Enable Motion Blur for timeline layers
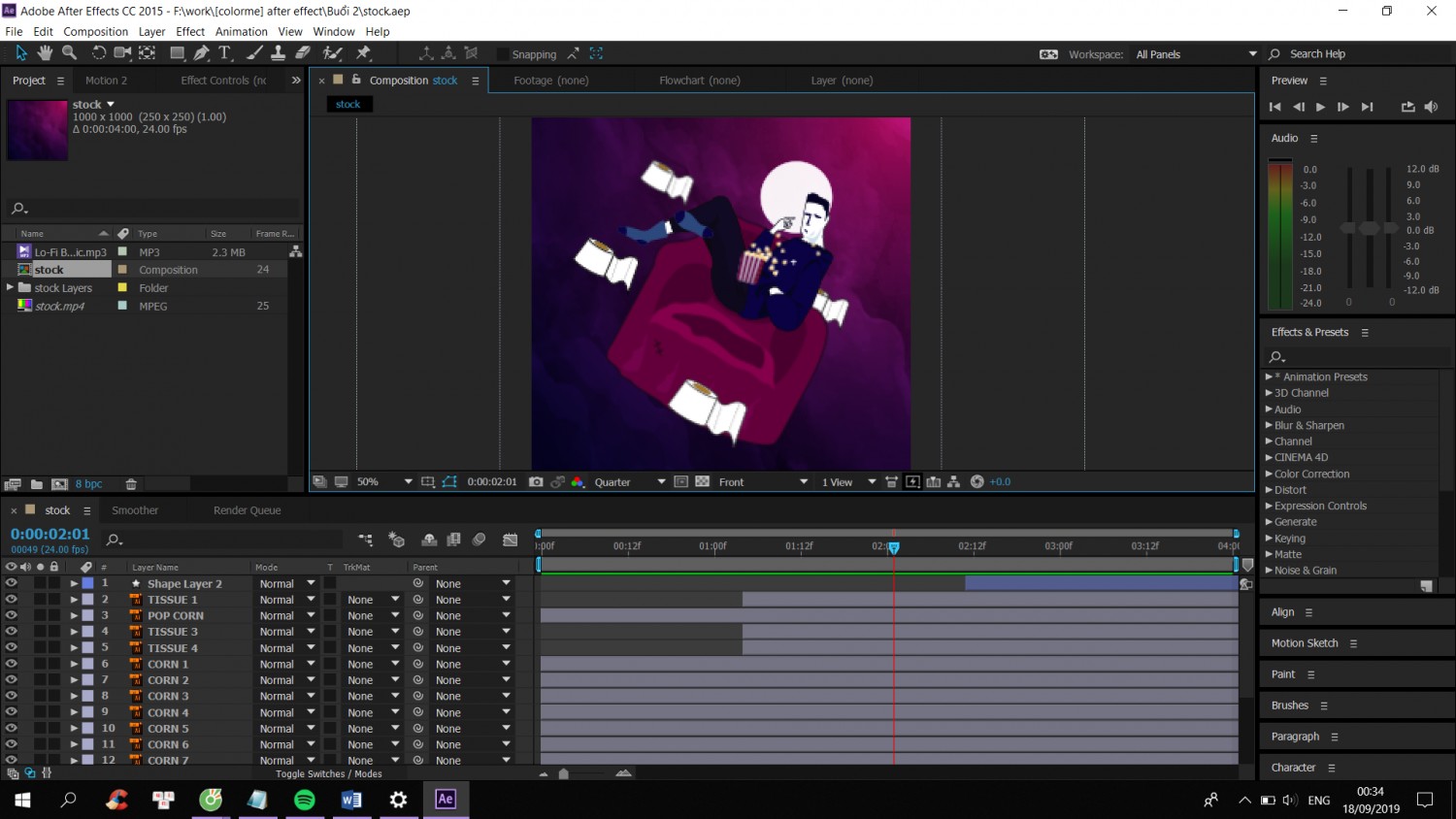Screen dimensions: 1456x819 pyautogui.click(x=479, y=540)
